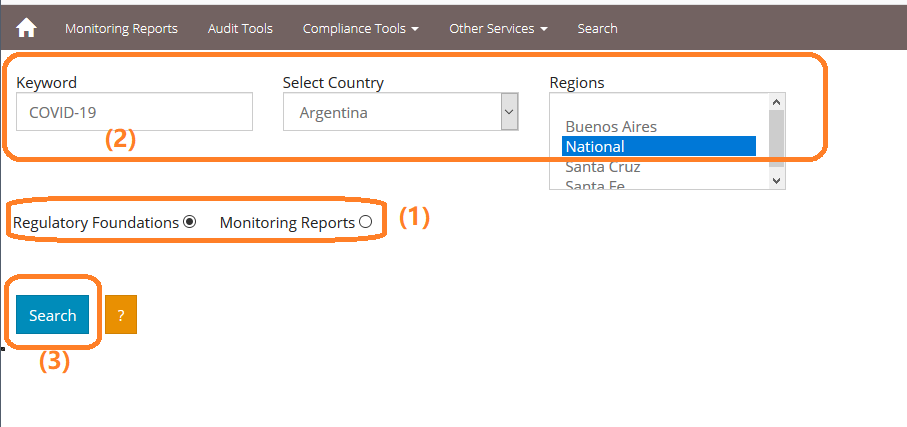Click the blue Search button
The width and height of the screenshot is (907, 427).
[53, 315]
